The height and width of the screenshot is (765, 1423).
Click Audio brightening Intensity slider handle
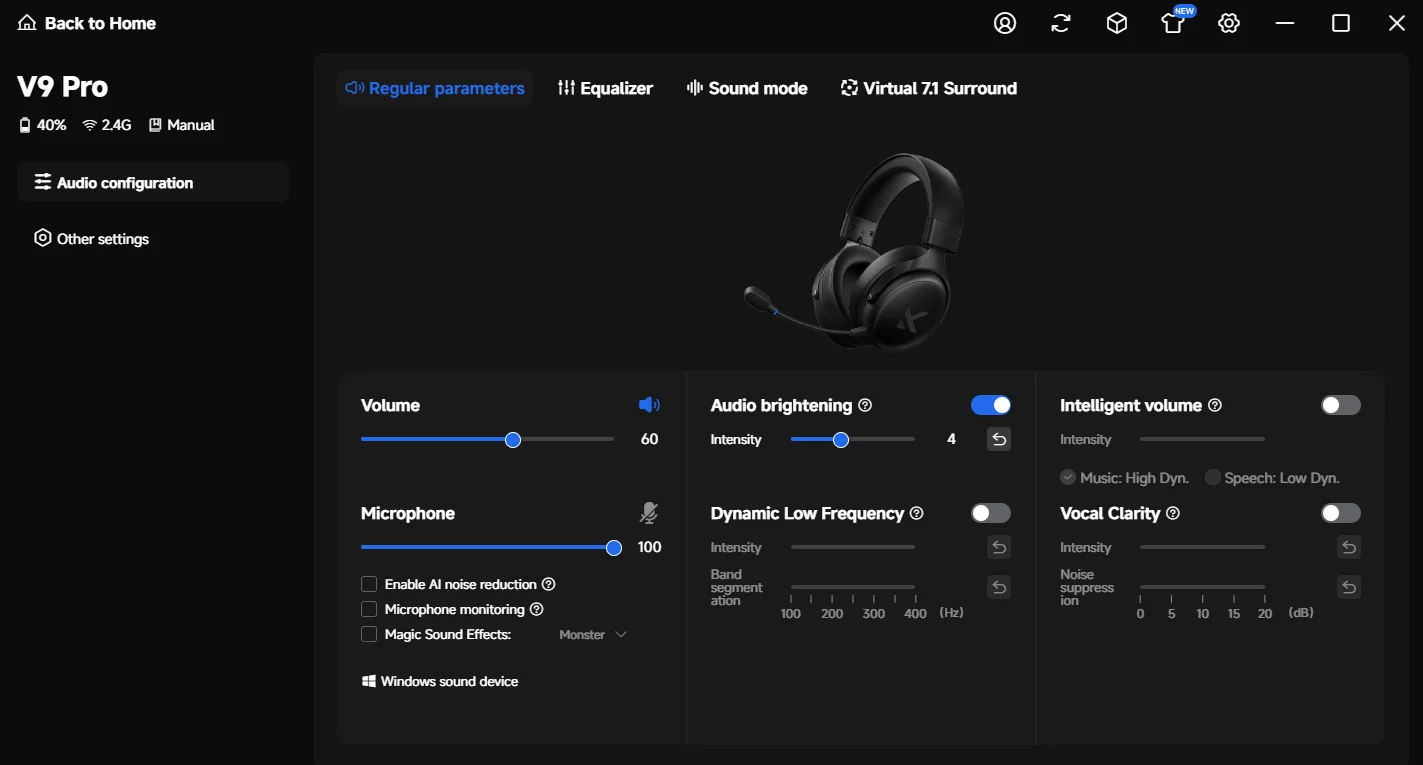click(x=841, y=439)
